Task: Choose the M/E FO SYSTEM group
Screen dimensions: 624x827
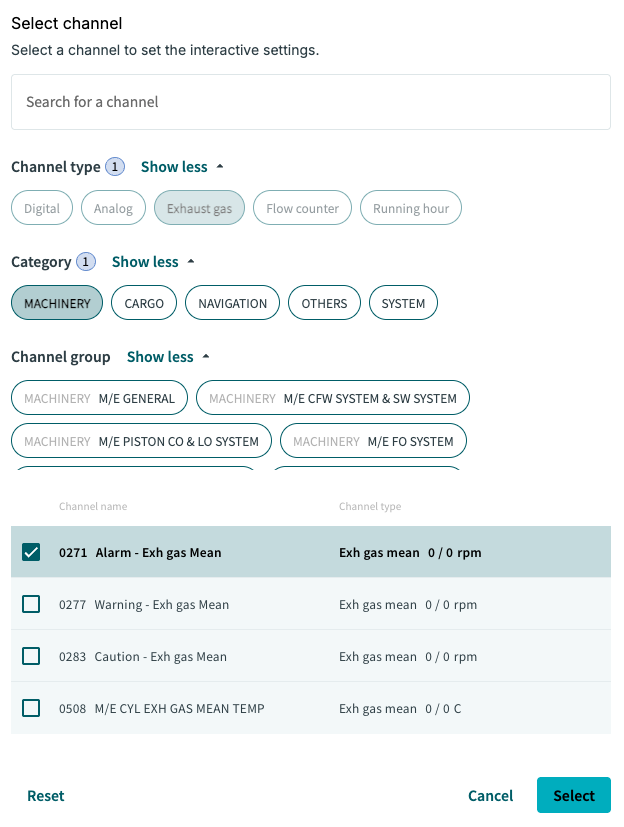Action: (x=373, y=441)
